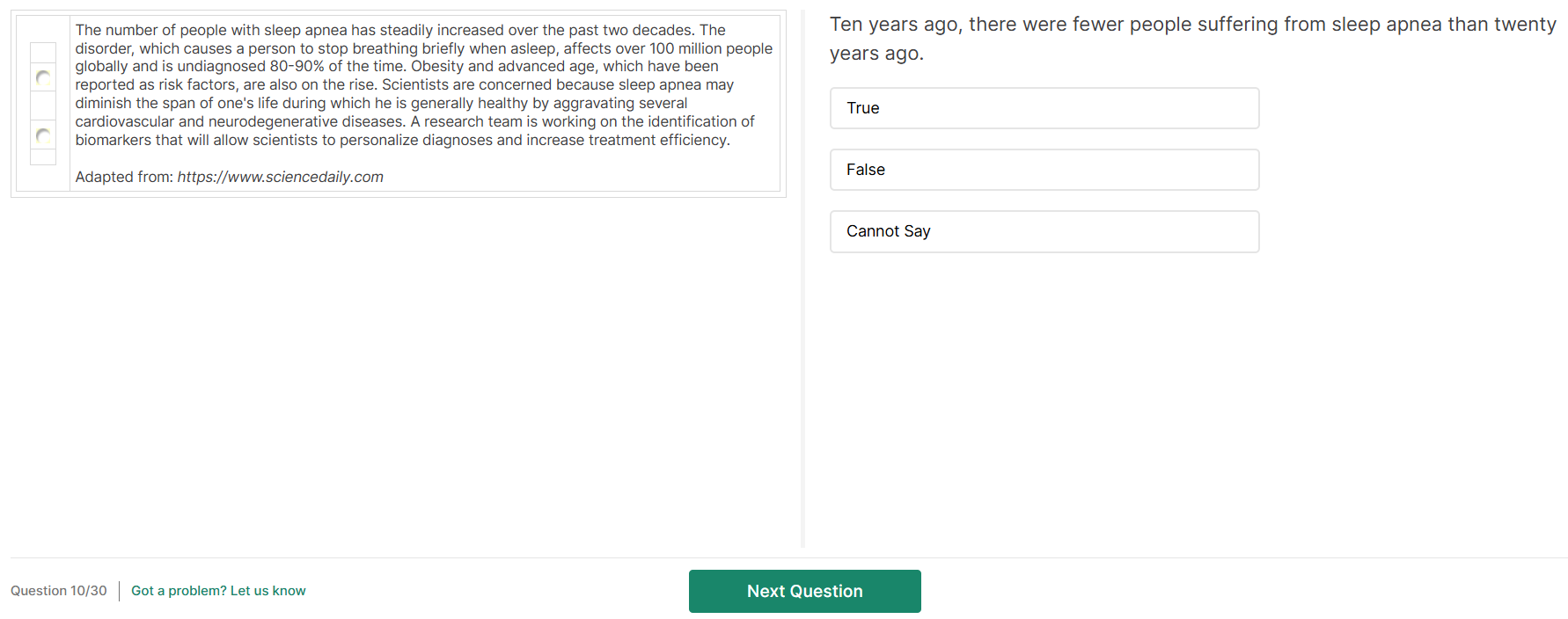The image size is (1568, 619).
Task: Click the lower loading spinner icon
Action: tap(43, 135)
